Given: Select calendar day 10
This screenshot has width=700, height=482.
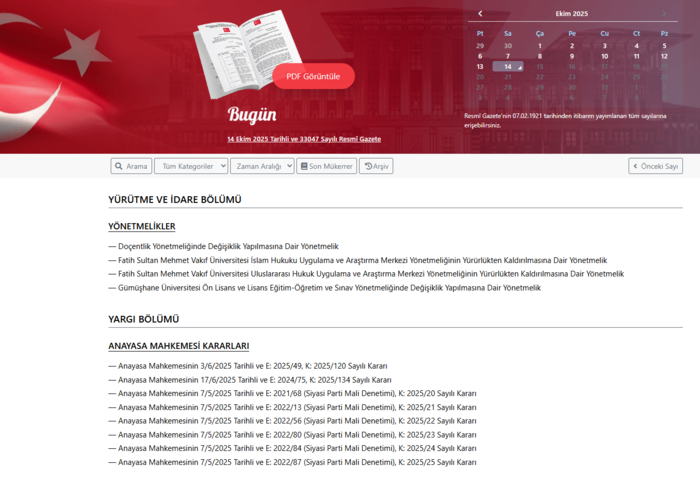Looking at the screenshot, I should pos(604,56).
